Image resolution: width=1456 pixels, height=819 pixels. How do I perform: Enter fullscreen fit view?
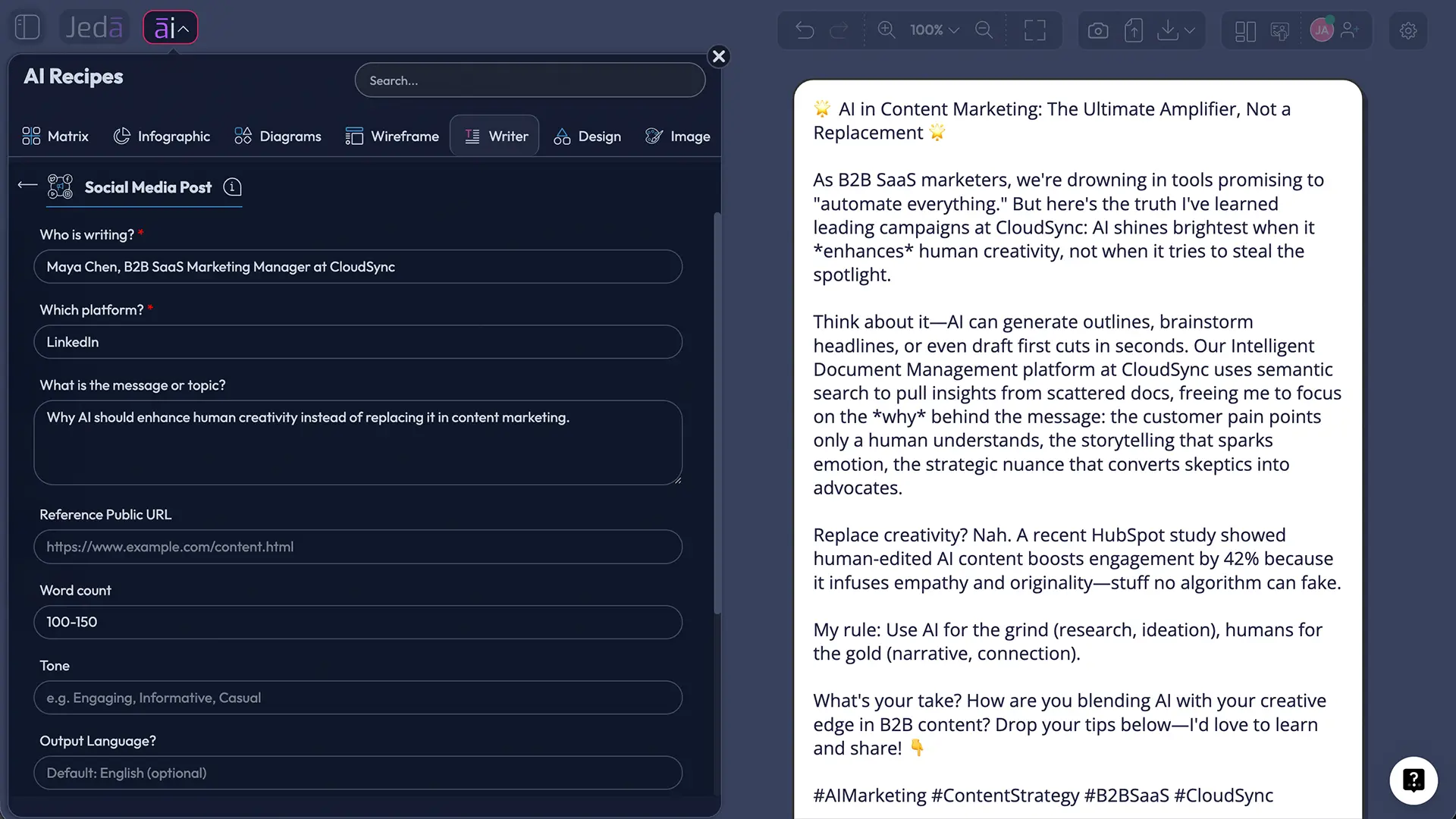coord(1035,30)
